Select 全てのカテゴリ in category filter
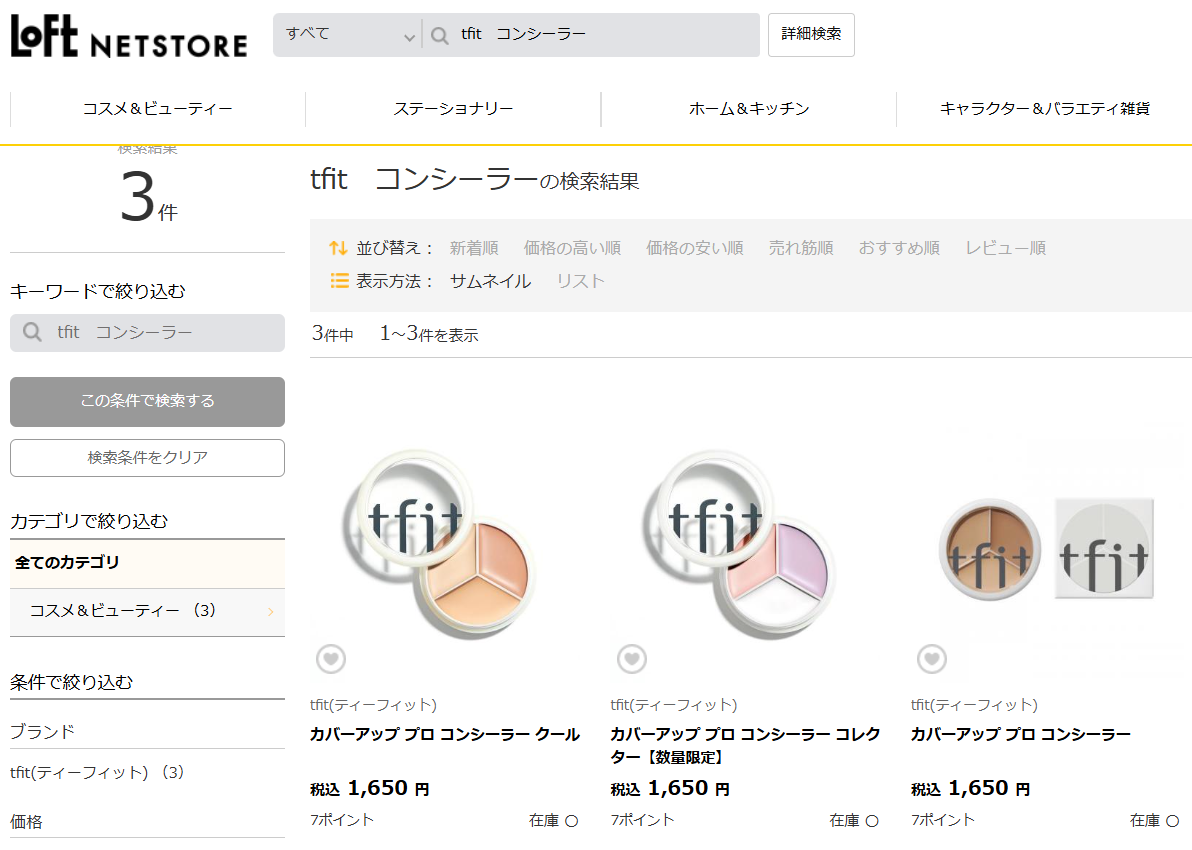The image size is (1192, 850). 147,563
